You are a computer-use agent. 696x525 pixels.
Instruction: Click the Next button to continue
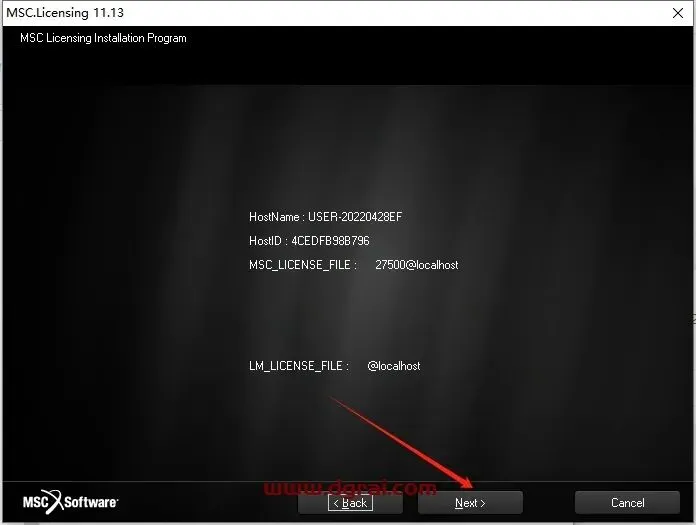470,503
